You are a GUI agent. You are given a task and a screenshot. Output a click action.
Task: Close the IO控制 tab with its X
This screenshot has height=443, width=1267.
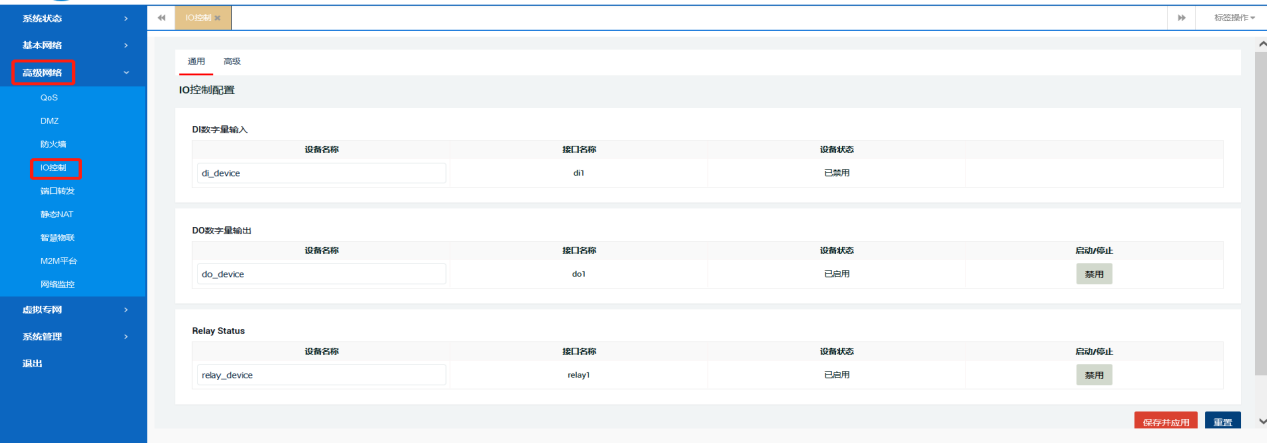[x=217, y=18]
